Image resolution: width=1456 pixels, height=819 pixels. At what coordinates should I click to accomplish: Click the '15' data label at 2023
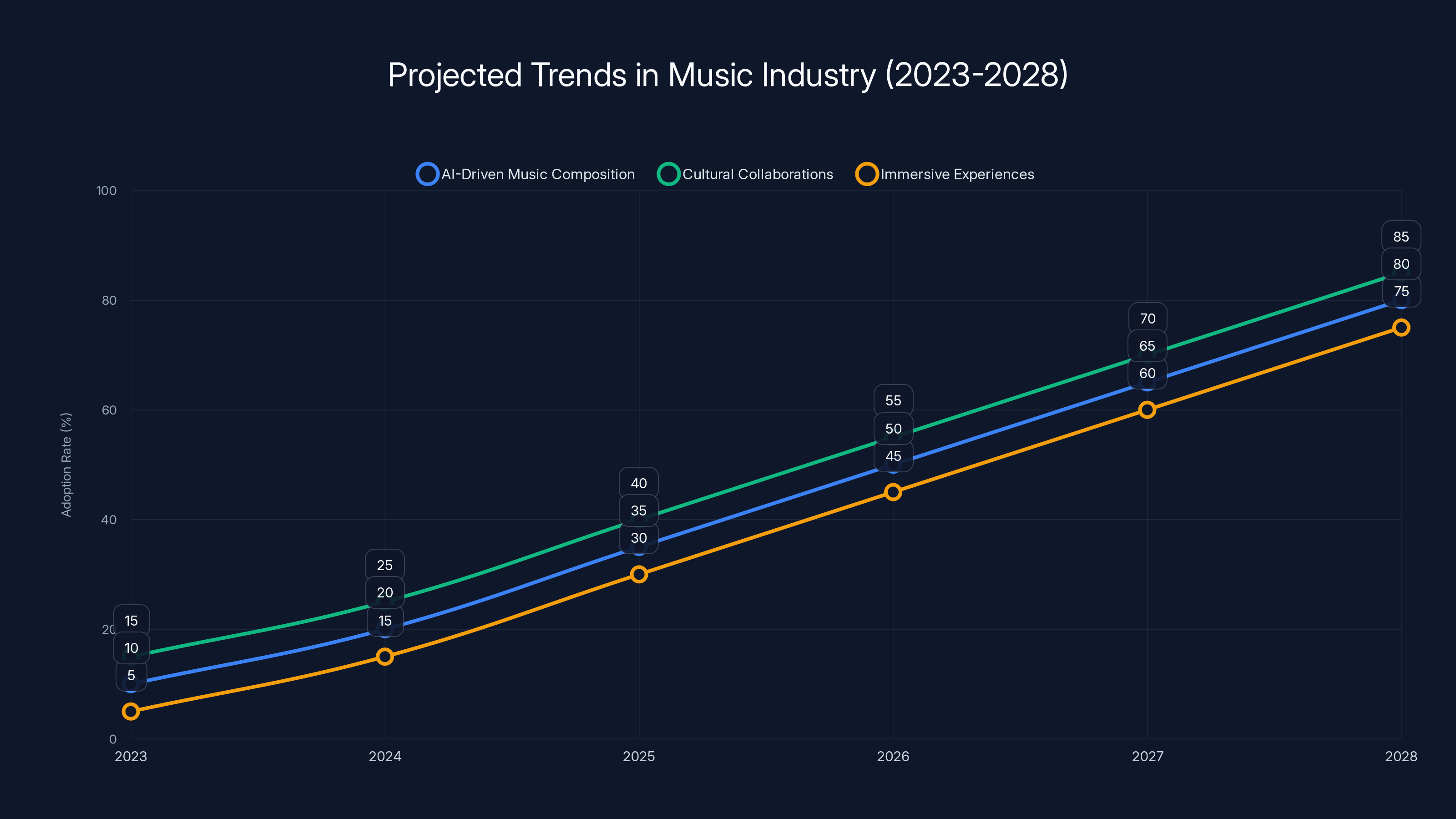[131, 621]
